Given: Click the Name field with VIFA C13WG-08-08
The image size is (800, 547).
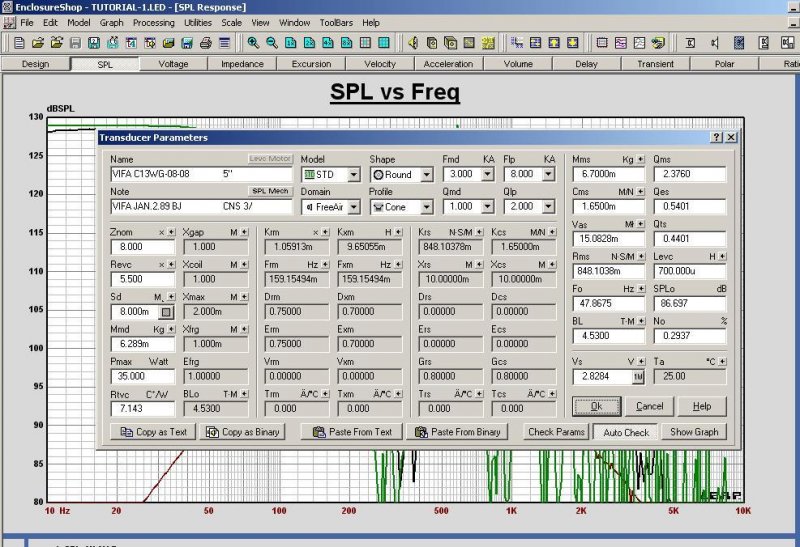Looking at the screenshot, I should (201, 174).
